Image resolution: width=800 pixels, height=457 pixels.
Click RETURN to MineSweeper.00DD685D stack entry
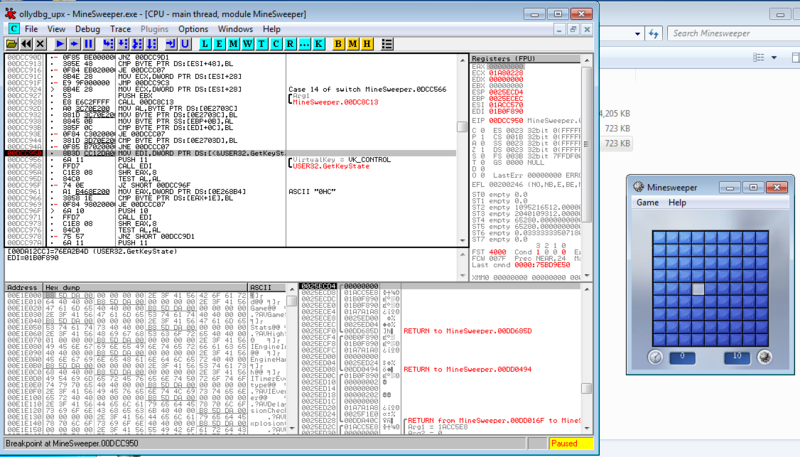(x=467, y=331)
